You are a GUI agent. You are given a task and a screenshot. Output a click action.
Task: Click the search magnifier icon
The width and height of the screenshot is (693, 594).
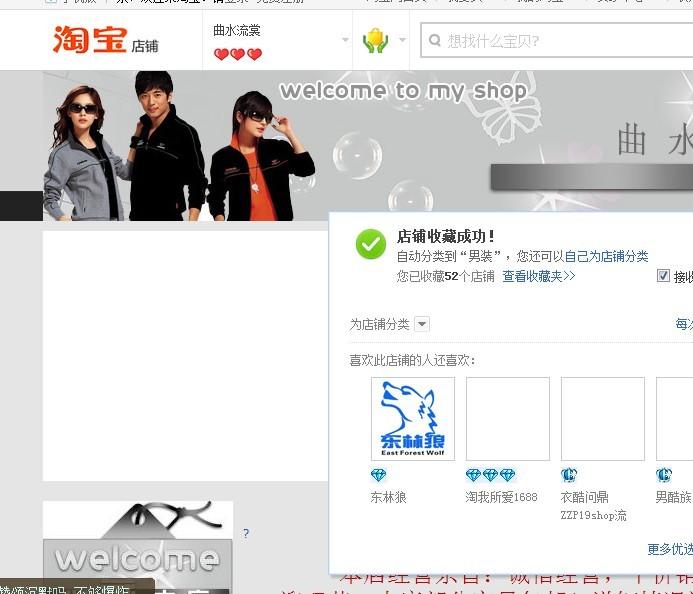435,41
